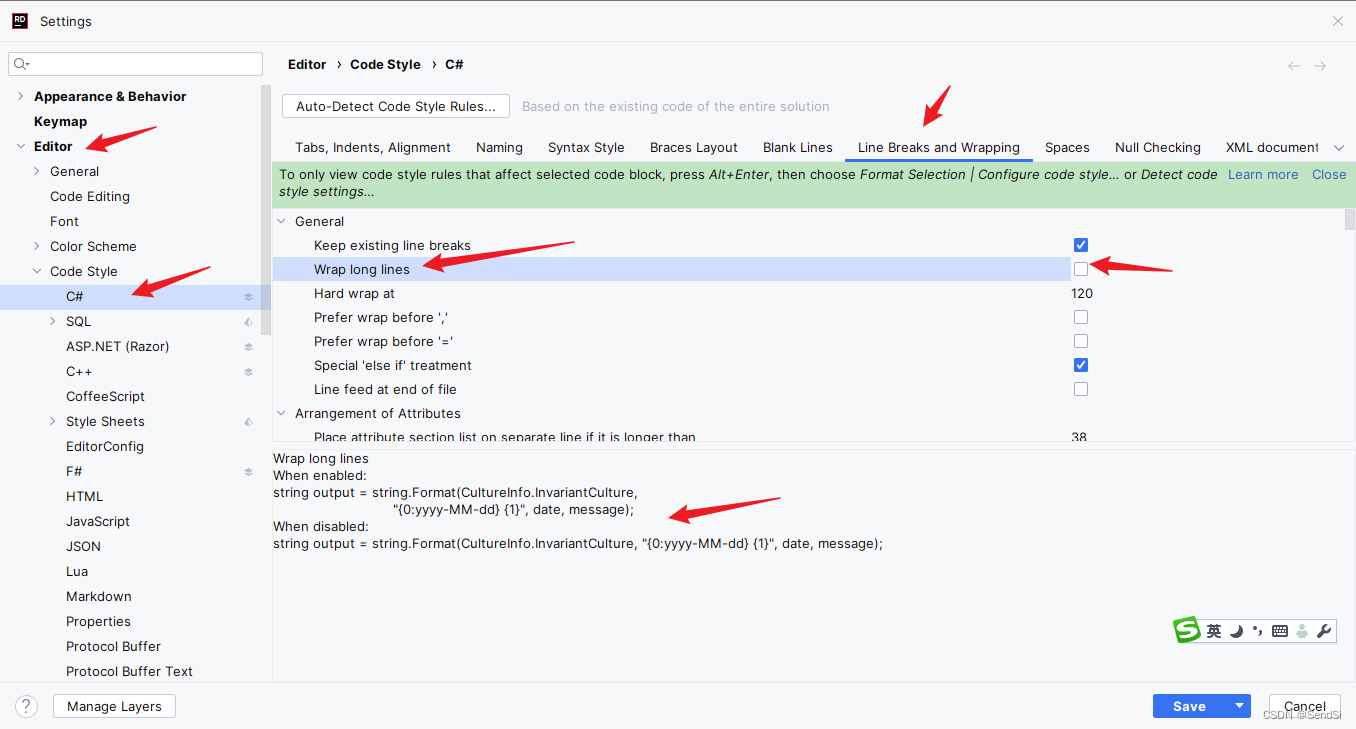
Task: Click Auto-Detect Code Style Rules button
Action: pyautogui.click(x=396, y=106)
